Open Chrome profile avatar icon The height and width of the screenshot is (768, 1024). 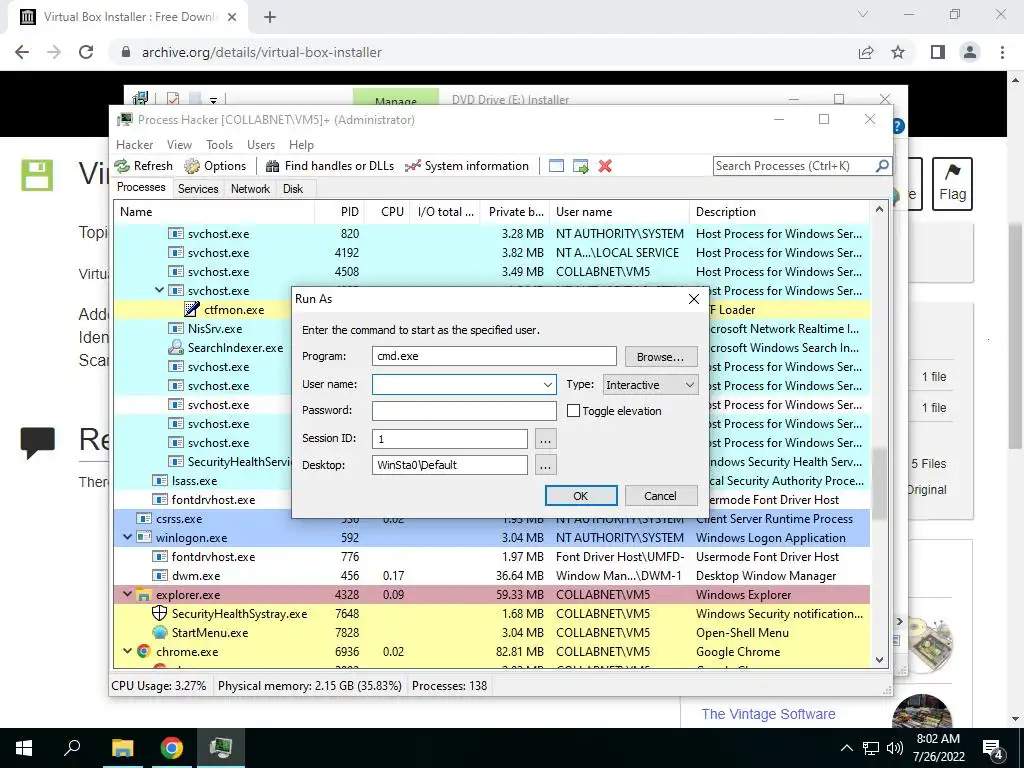[970, 52]
